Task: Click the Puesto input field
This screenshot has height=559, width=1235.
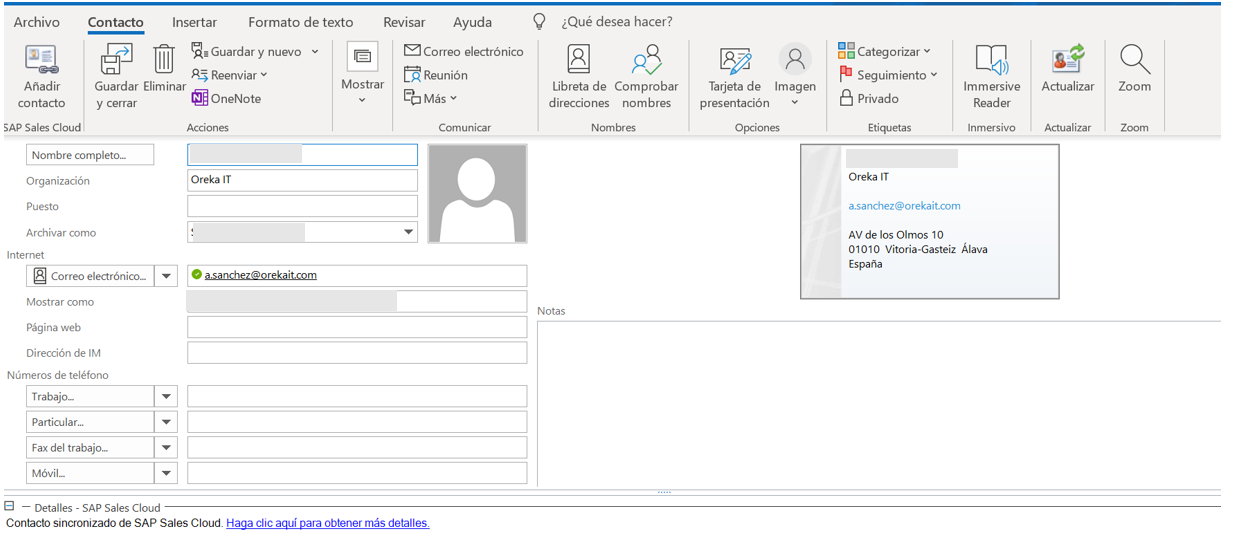Action: pyautogui.click(x=302, y=206)
